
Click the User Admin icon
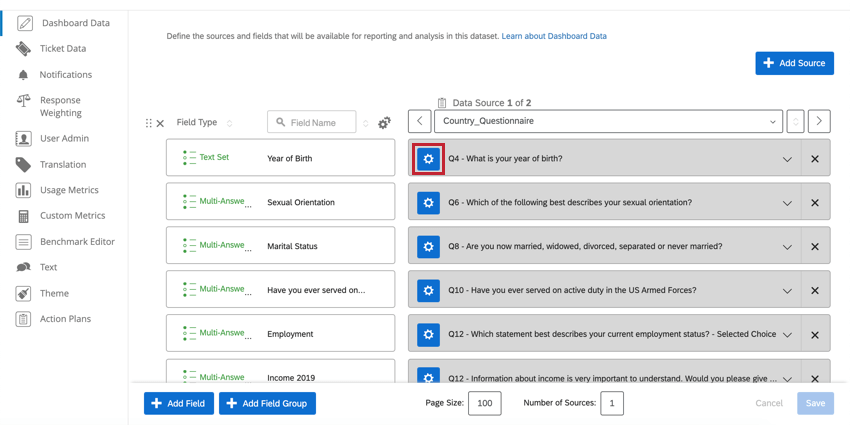(x=23, y=138)
